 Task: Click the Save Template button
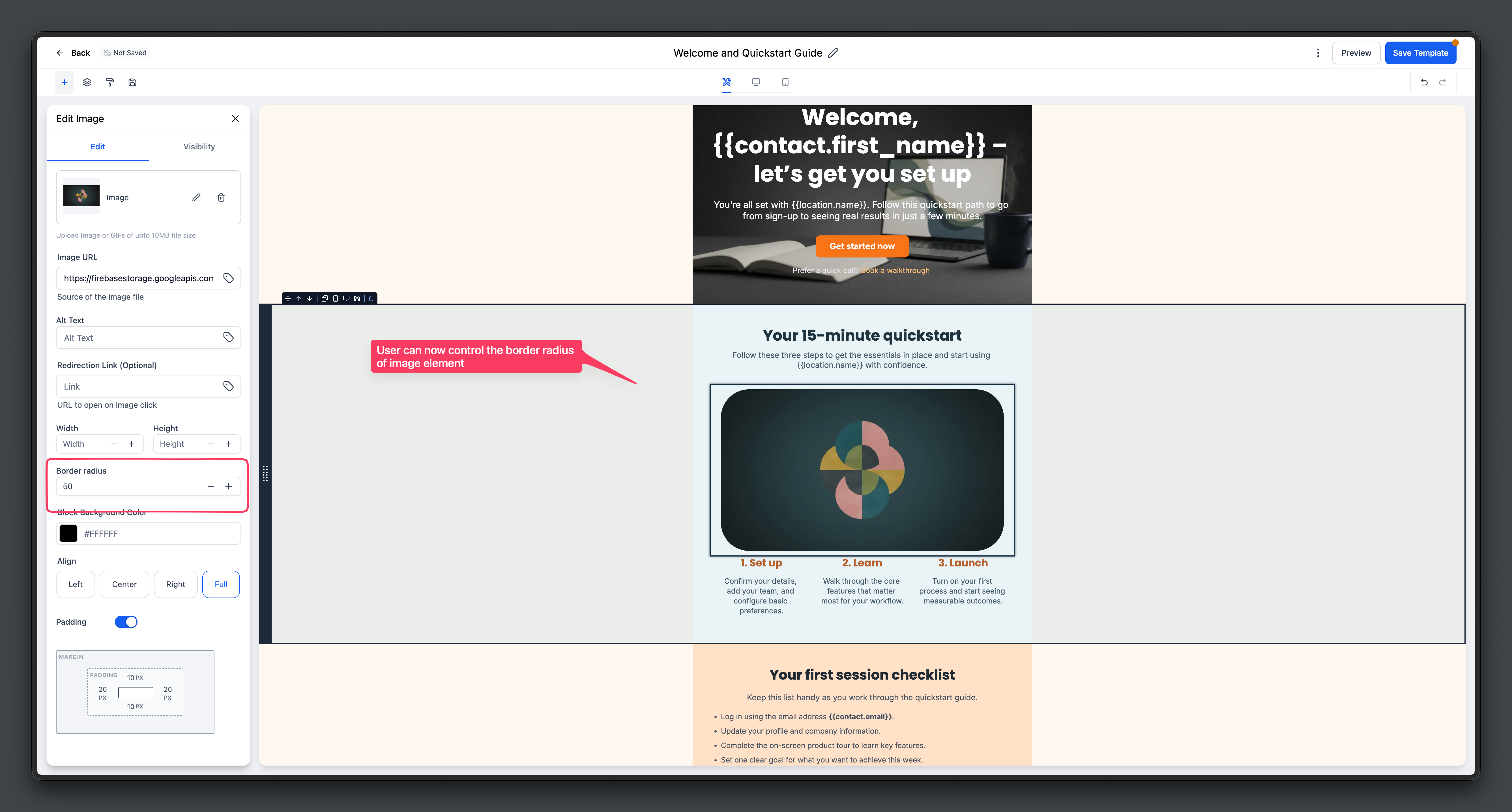(x=1420, y=52)
